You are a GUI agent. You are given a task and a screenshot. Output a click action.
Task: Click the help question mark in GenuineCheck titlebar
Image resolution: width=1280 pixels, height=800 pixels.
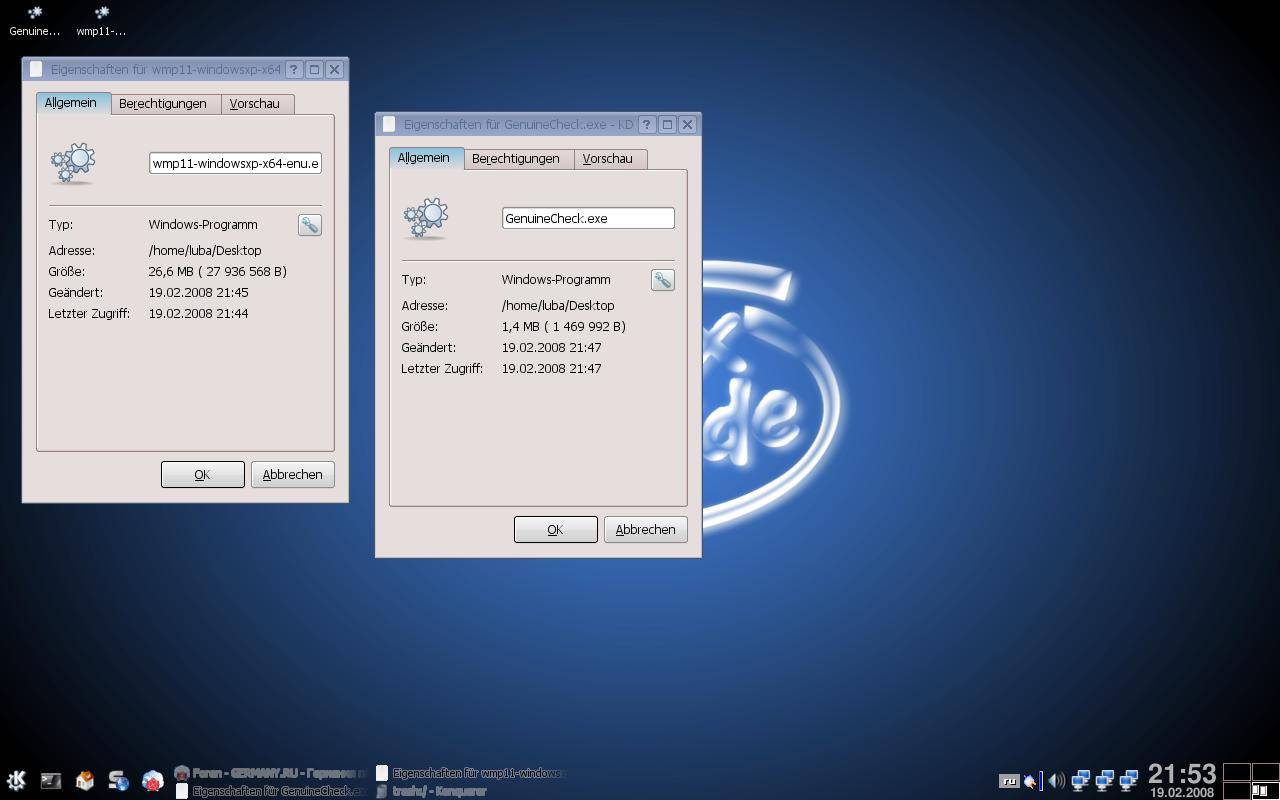pos(647,125)
